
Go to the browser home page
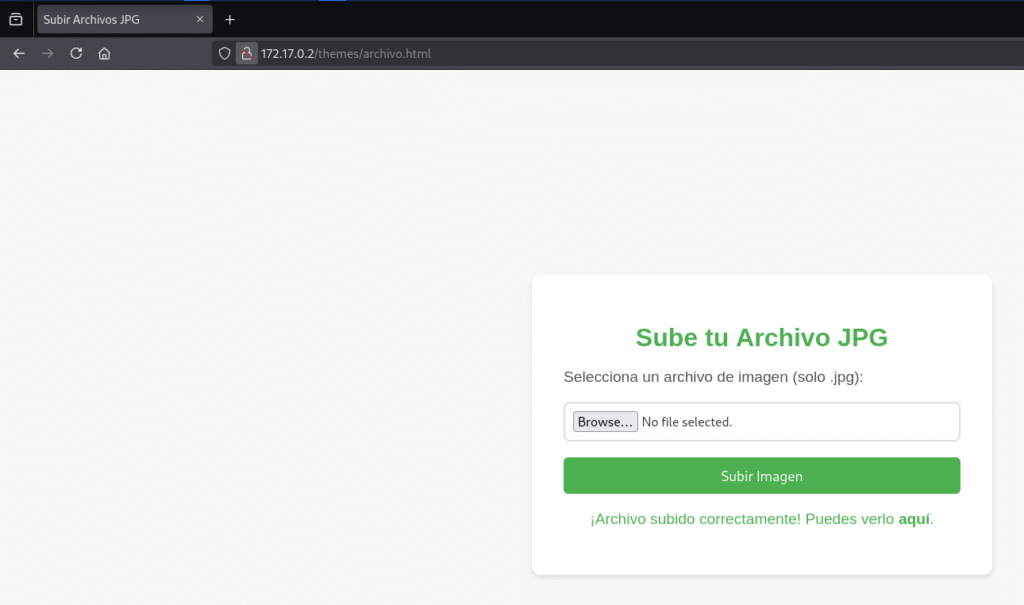(104, 54)
